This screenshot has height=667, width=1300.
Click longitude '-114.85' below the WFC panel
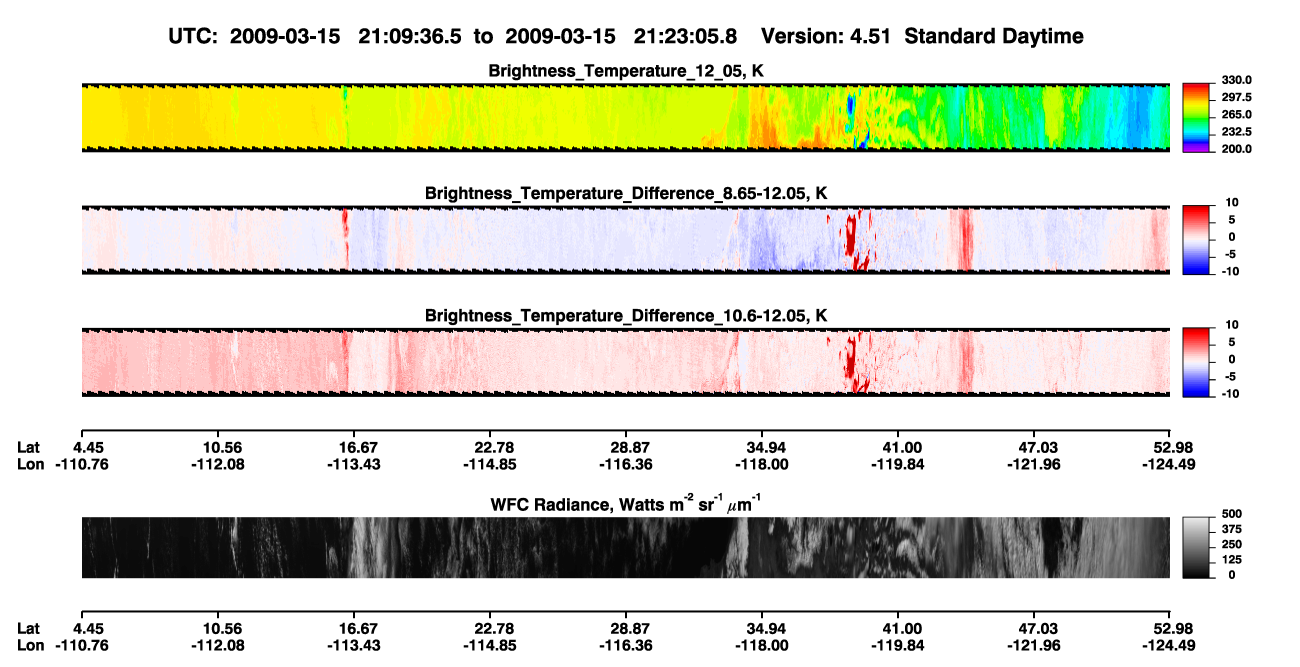click(x=489, y=644)
